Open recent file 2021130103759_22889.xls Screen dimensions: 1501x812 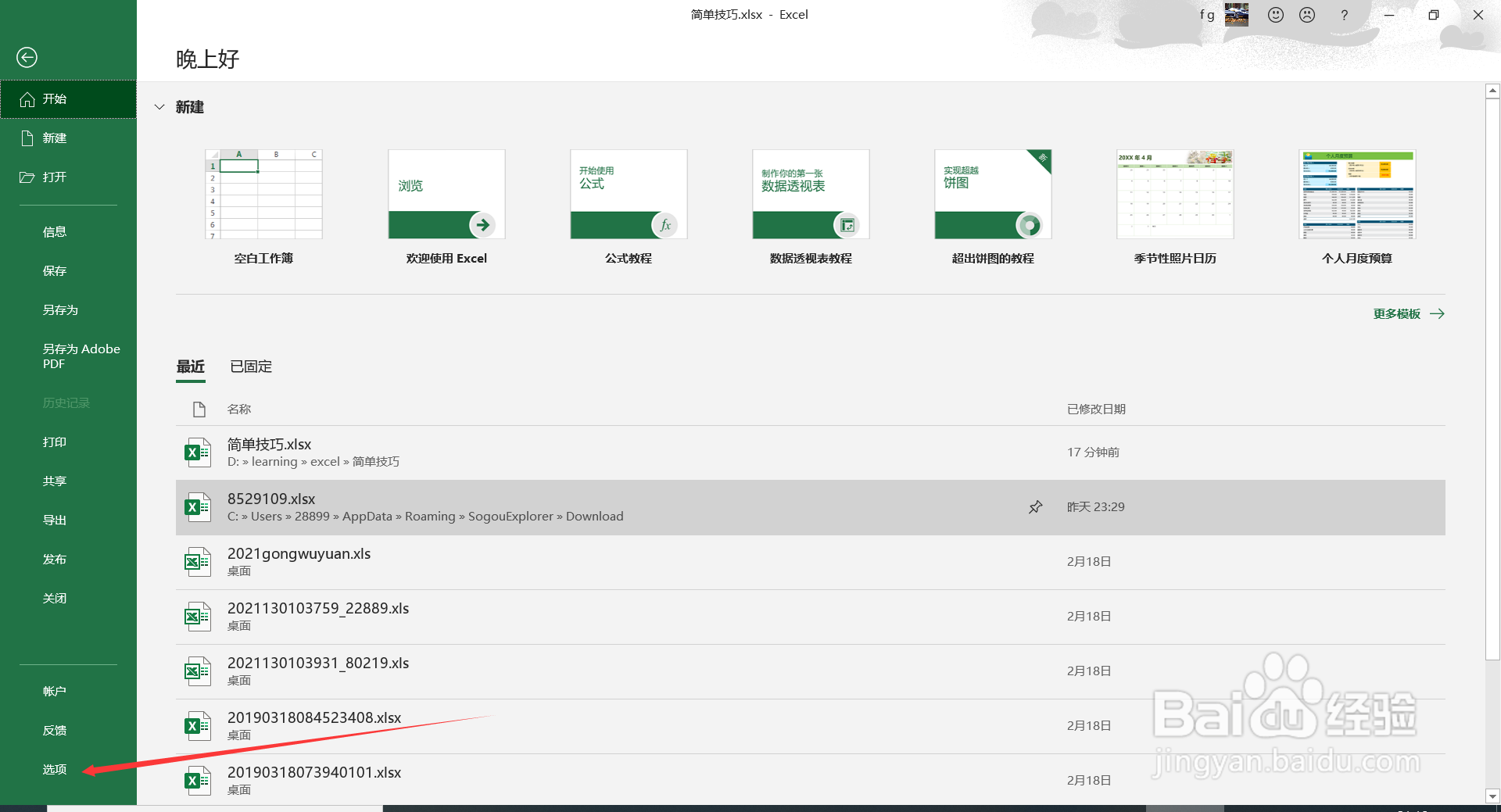(811, 617)
